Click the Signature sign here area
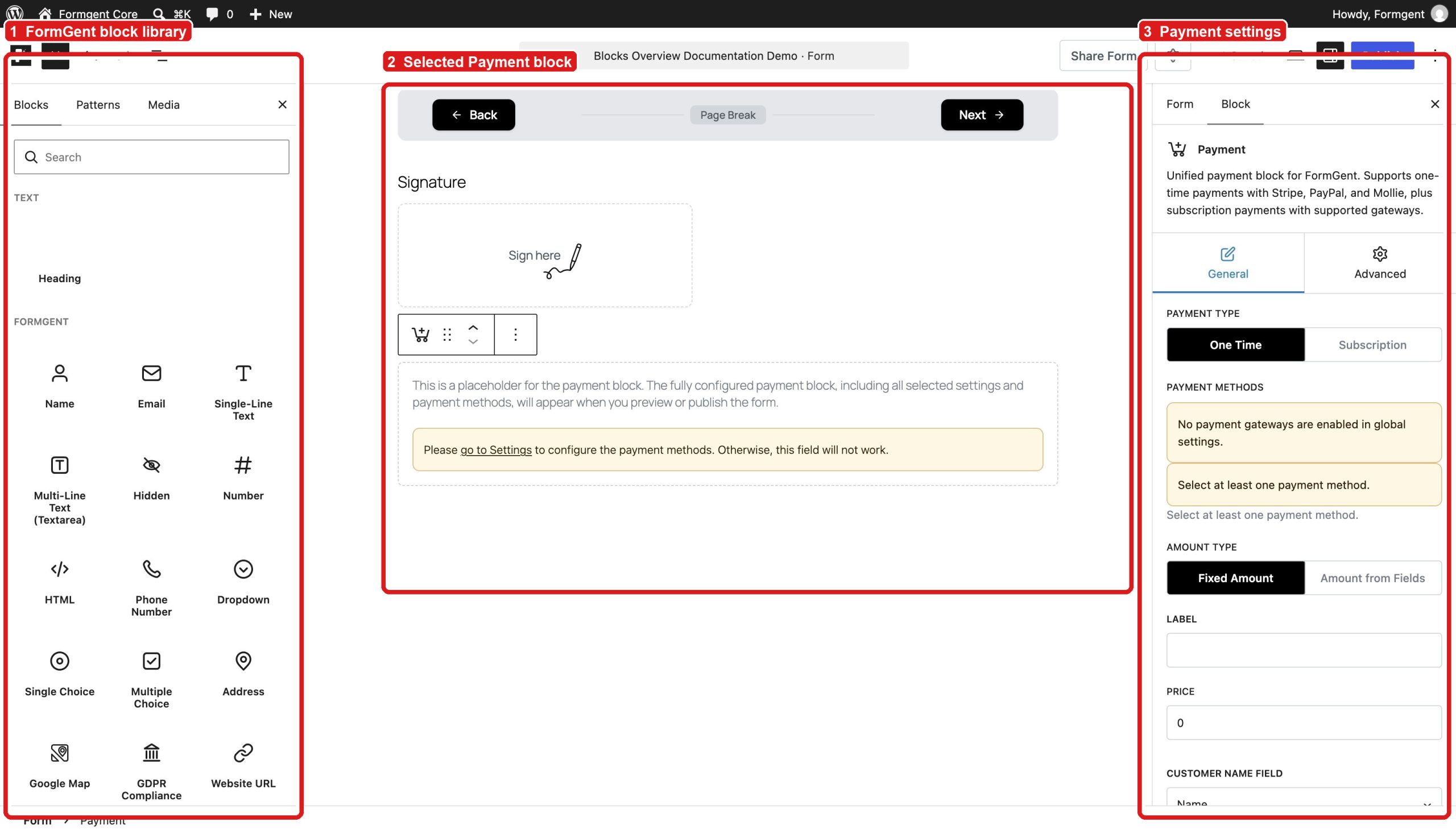1456x834 pixels. click(x=544, y=255)
